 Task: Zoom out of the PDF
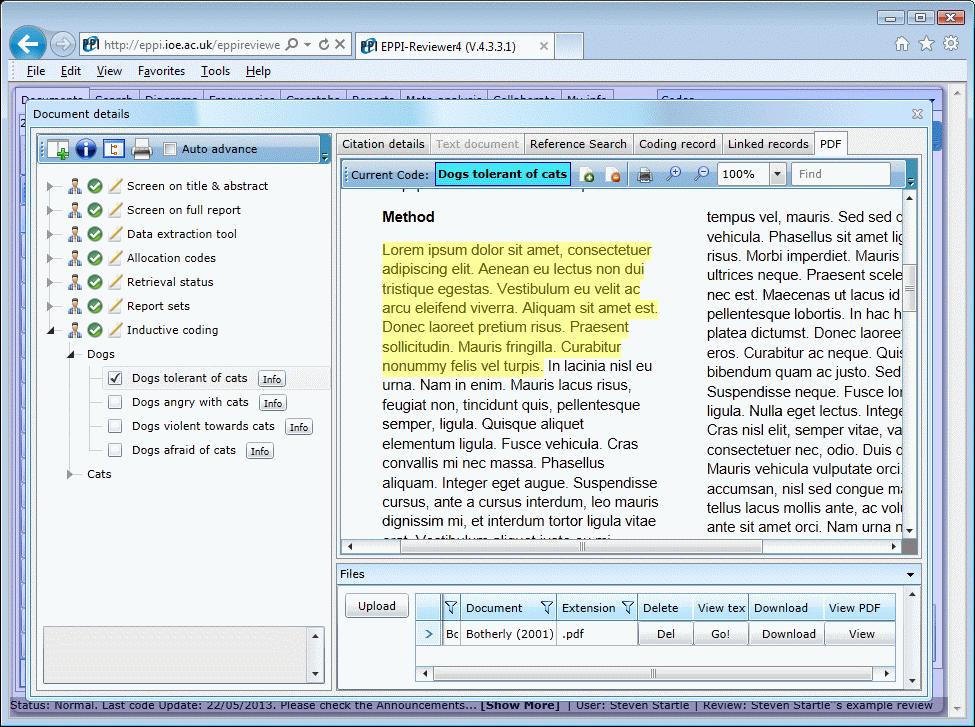701,174
